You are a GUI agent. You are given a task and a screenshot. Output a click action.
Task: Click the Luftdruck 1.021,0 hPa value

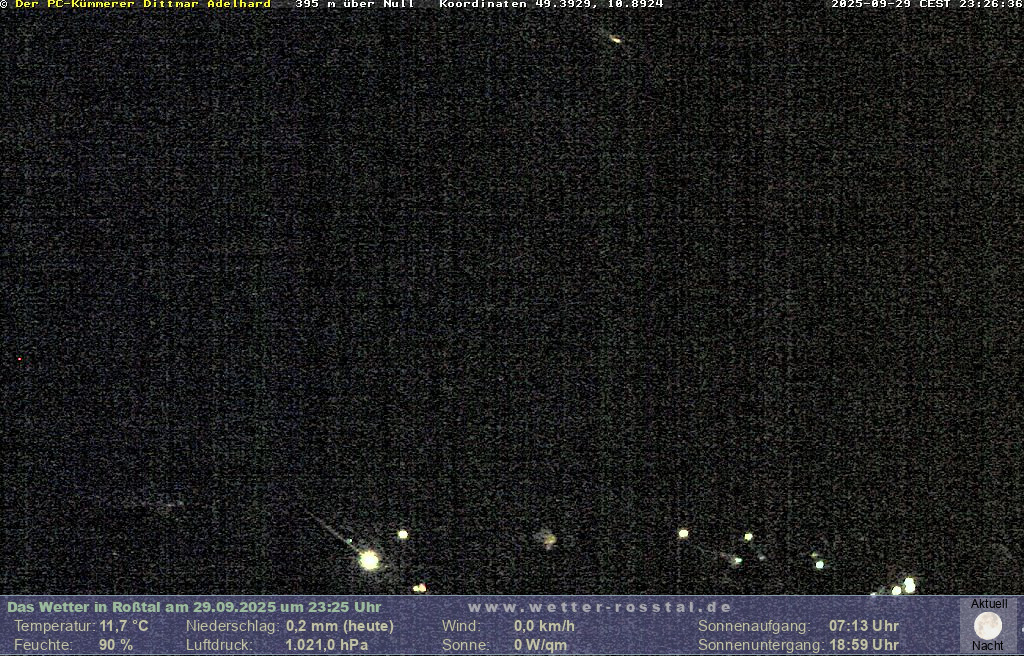click(319, 645)
